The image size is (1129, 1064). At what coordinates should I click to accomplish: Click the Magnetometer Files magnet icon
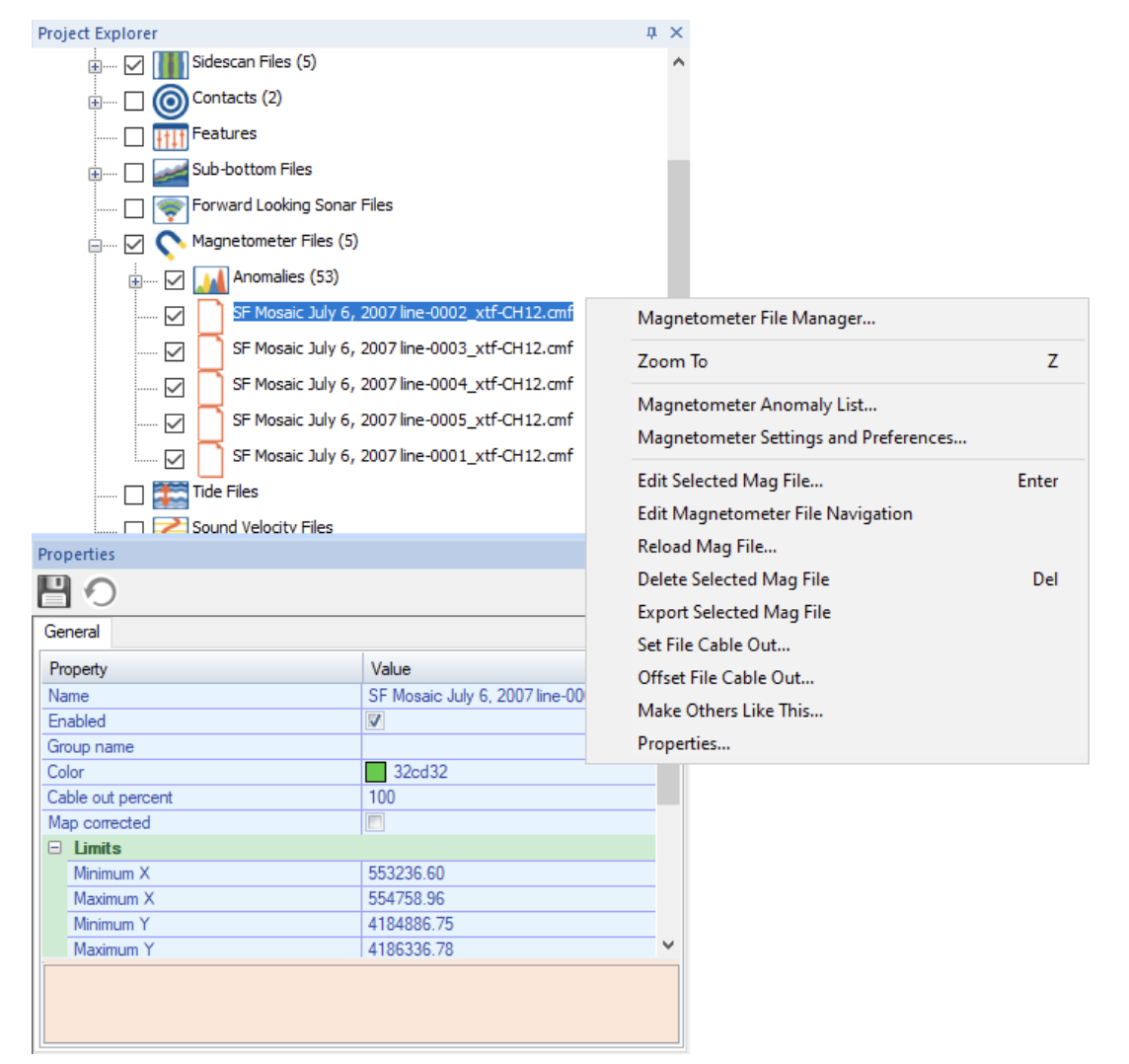tap(170, 244)
